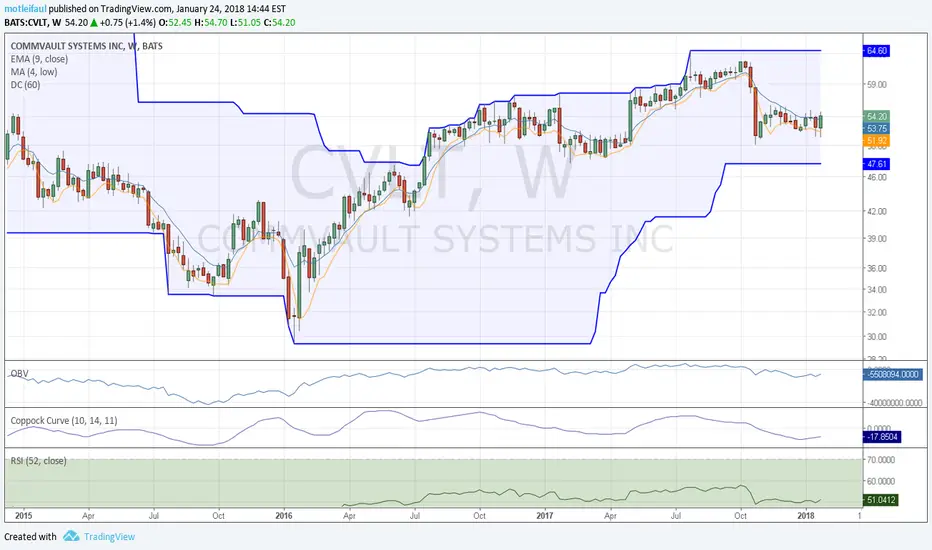
Task: Click the 36.00 price axis label
Action: tap(876, 268)
